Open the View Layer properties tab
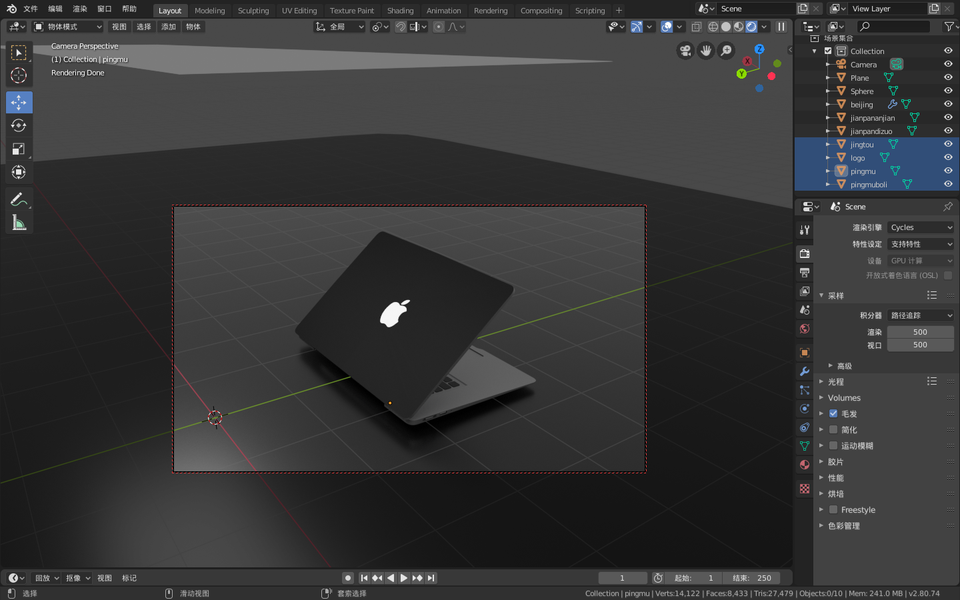Viewport: 960px width, 600px height. [x=804, y=291]
